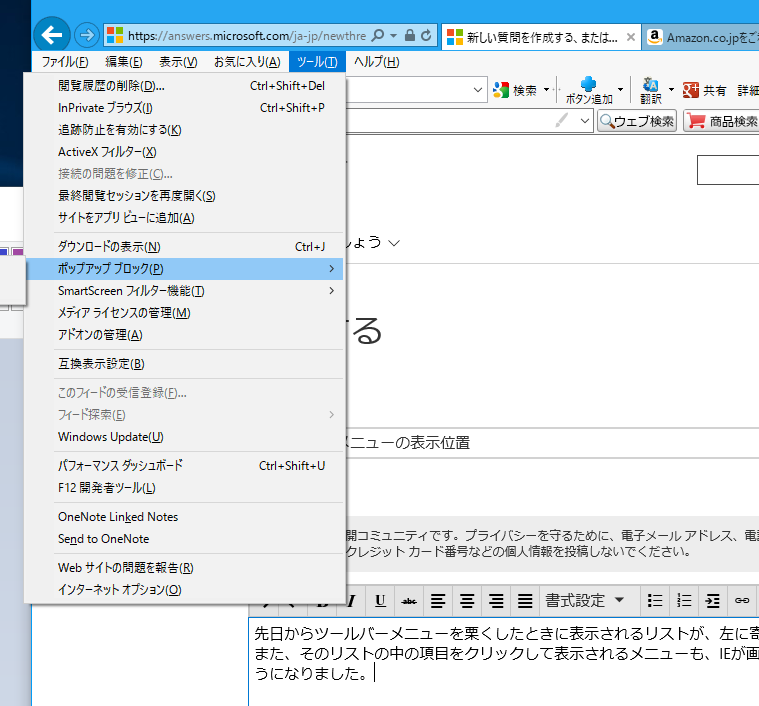Open the ファイル(F) menu
The image size is (759, 706).
(65, 62)
